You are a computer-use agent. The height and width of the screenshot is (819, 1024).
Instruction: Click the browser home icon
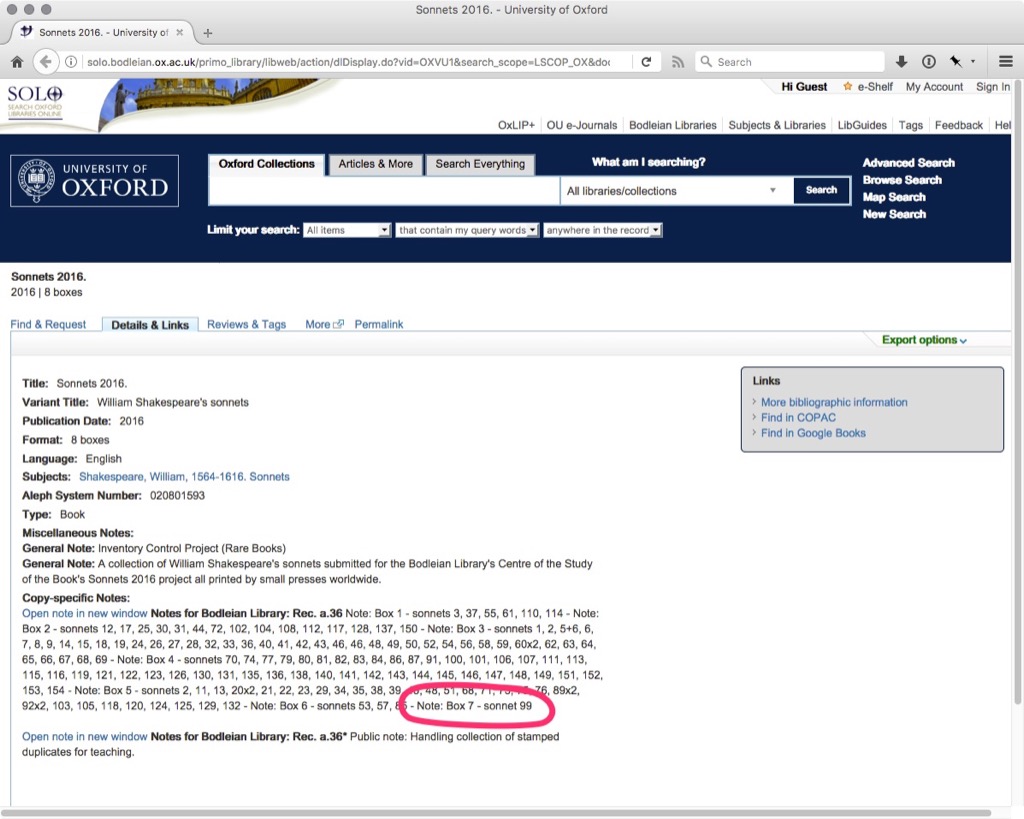pos(17,62)
